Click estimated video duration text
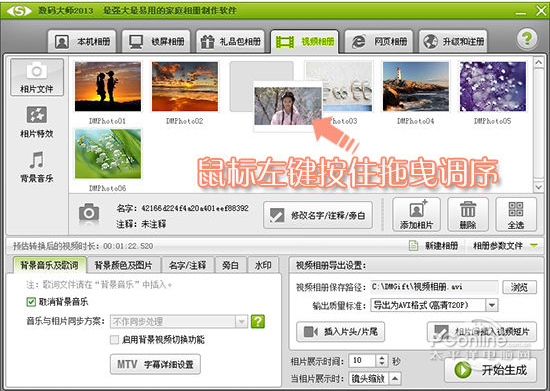550x391 pixels. pos(83,246)
